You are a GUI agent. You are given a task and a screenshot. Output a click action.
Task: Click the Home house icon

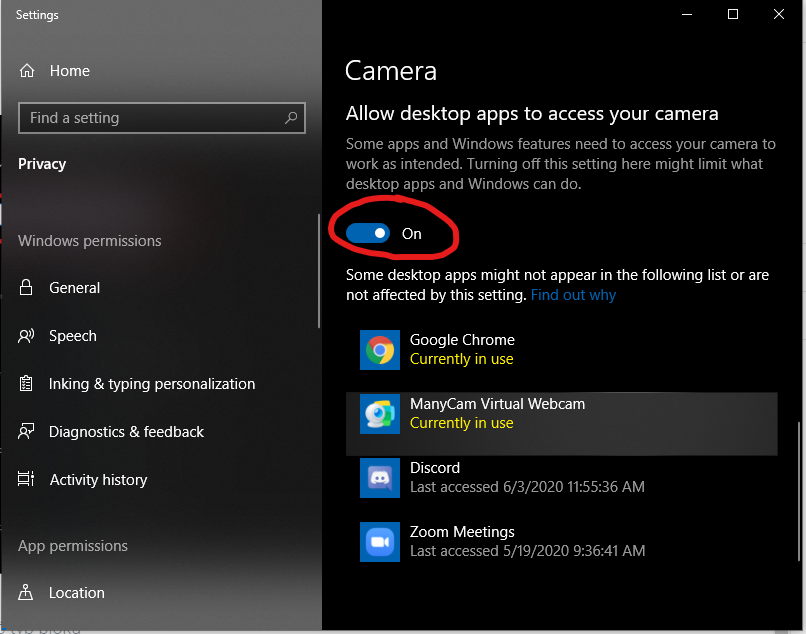pyautogui.click(x=27, y=70)
